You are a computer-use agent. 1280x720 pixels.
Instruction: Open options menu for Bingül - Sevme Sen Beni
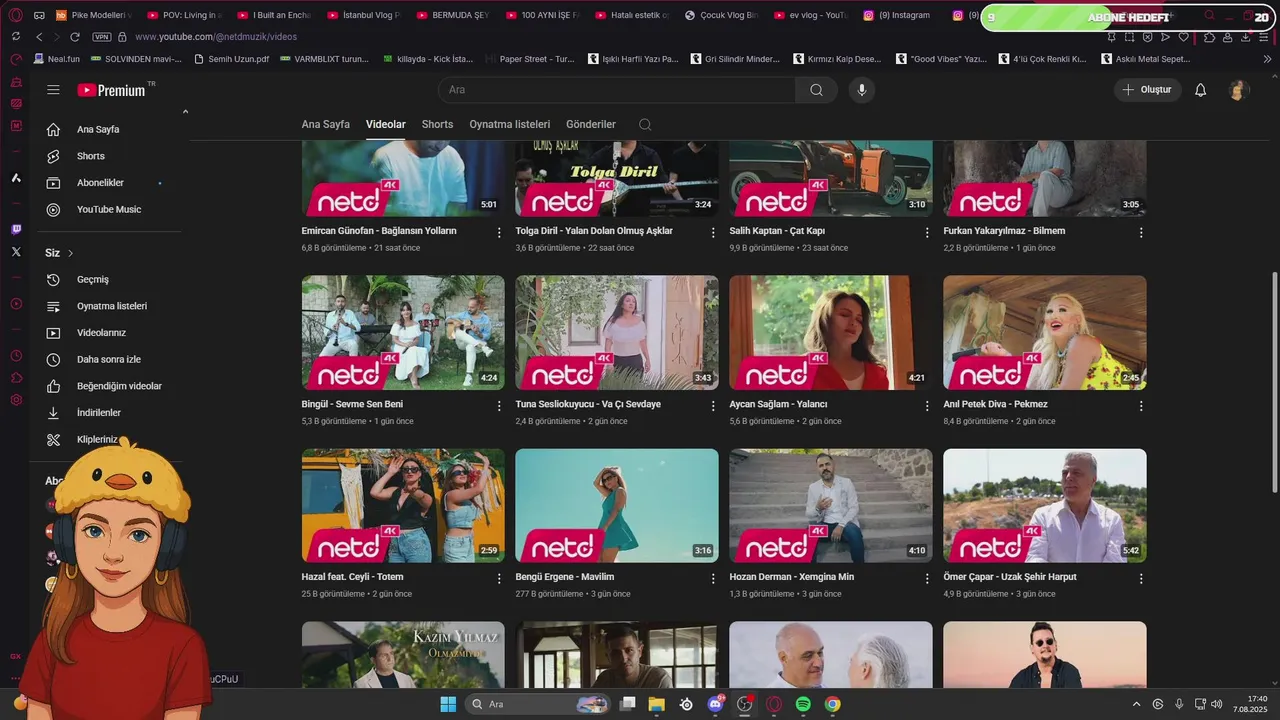pos(499,406)
